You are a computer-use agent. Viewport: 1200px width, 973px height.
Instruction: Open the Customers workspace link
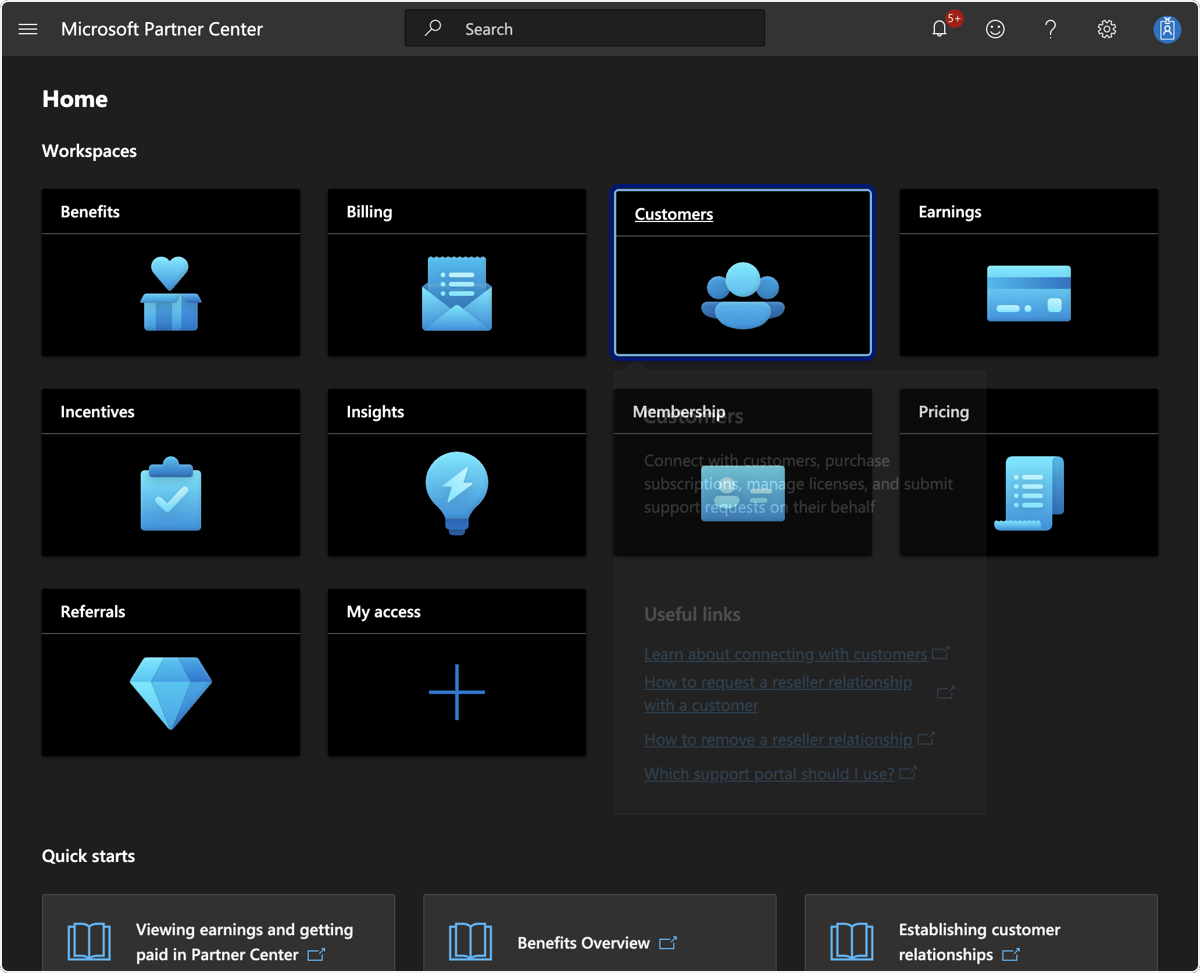[674, 214]
